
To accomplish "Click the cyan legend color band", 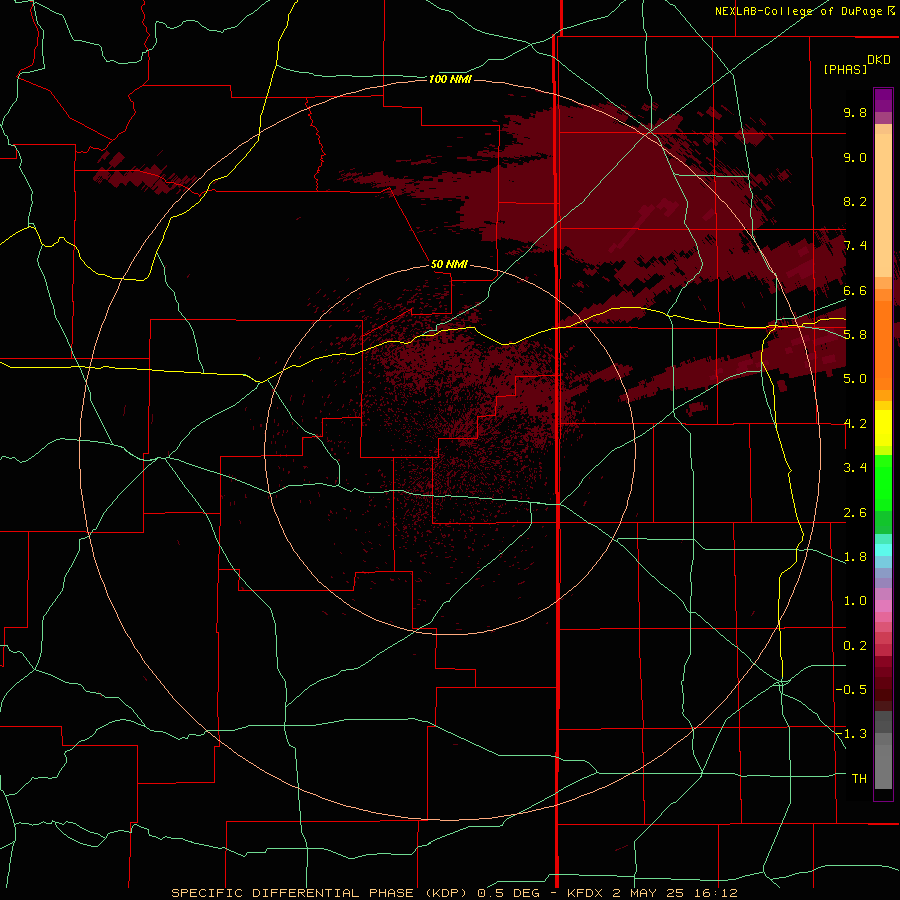I will point(883,550).
